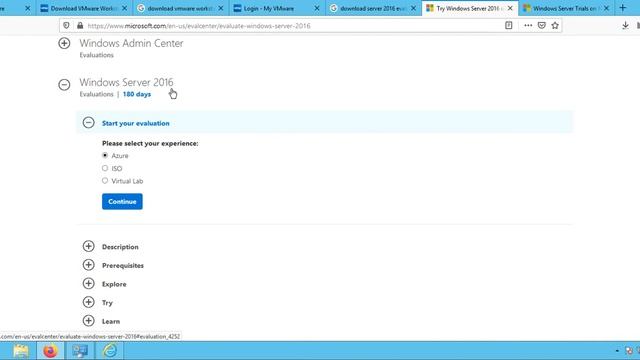The width and height of the screenshot is (640, 360).
Task: Close the Try Windows Server 2016 tab
Action: 510,8
